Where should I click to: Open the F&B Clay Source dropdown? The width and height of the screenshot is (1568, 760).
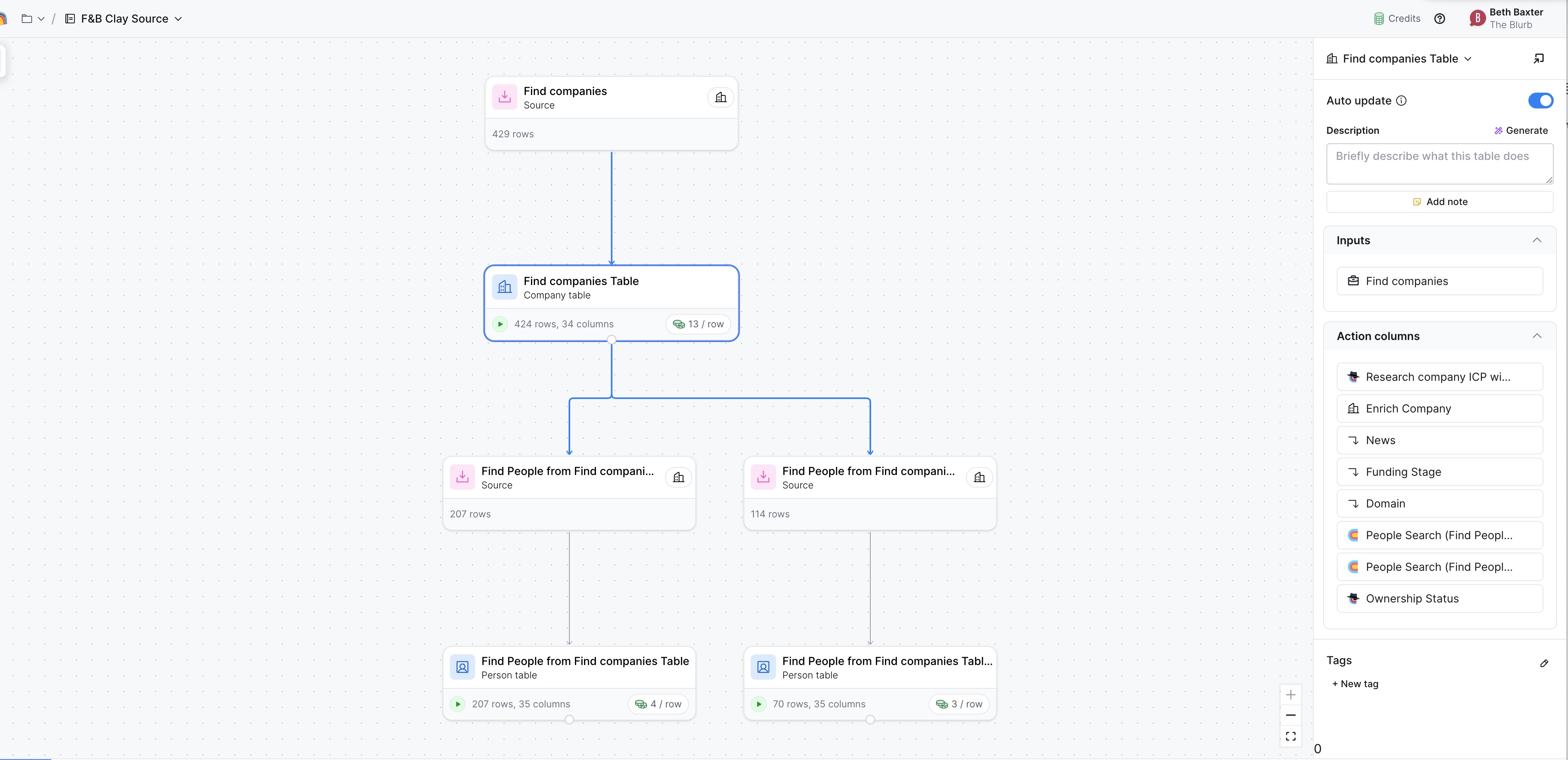point(178,19)
